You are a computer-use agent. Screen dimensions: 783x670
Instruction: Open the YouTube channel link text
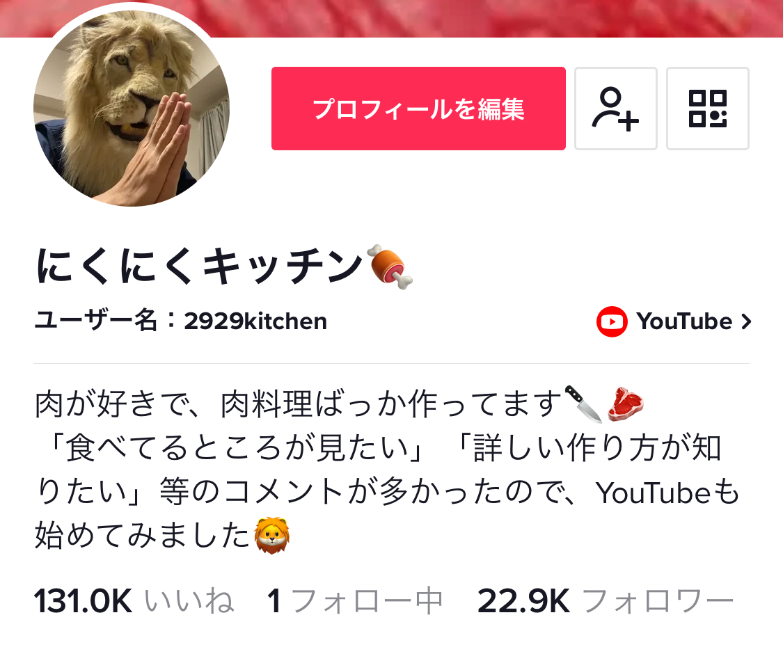coord(684,322)
